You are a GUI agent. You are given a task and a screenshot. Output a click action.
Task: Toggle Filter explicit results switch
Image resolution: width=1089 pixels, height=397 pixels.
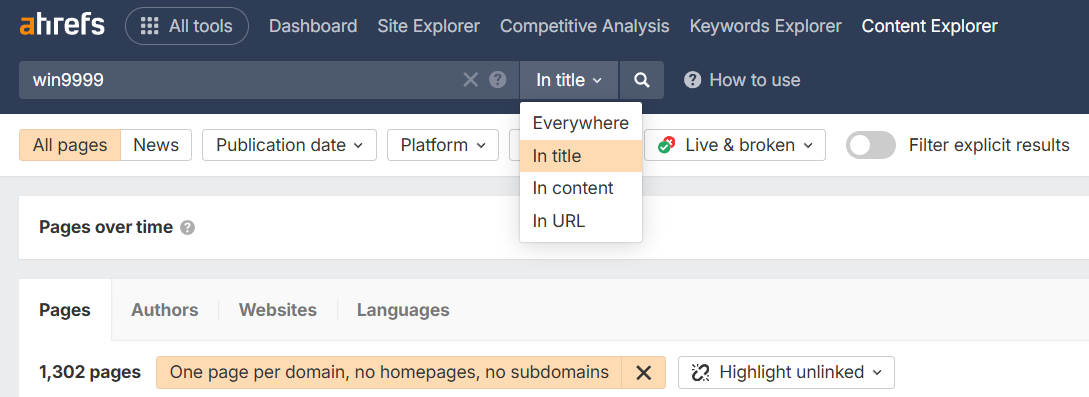(x=871, y=145)
